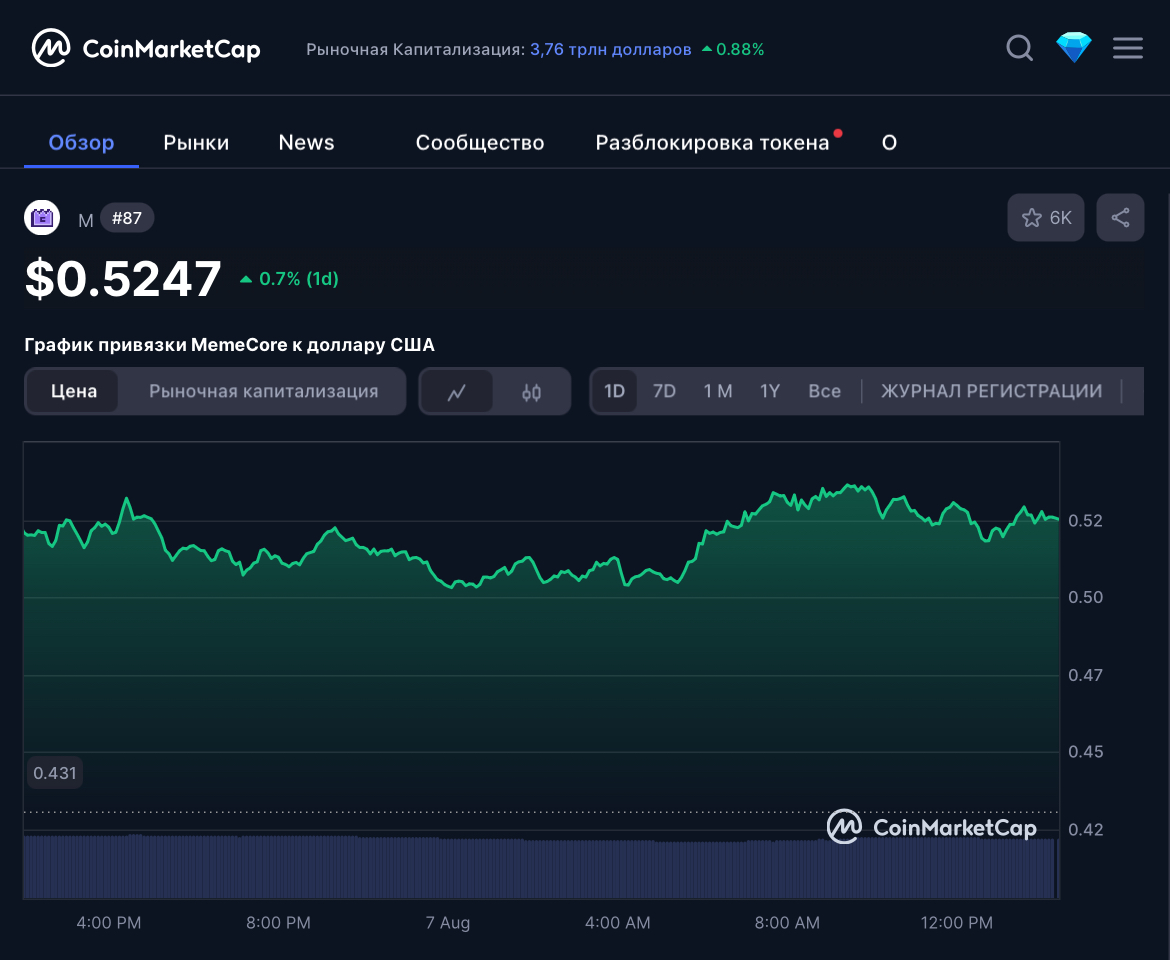This screenshot has width=1170, height=960.
Task: Click the $0.5247 price value
Action: point(123,278)
